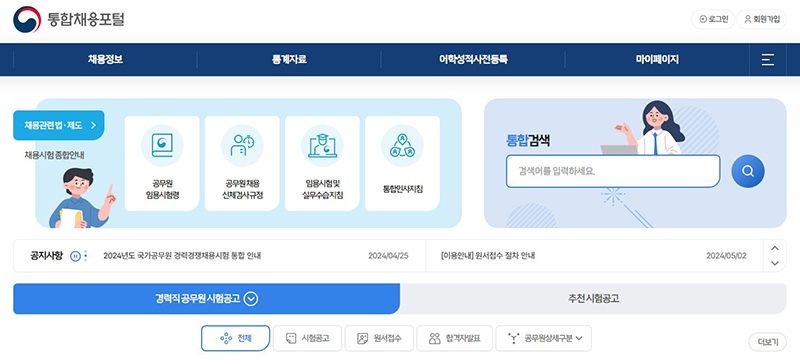Select the 합격자발표 filter button
This screenshot has width=800, height=364.
[455, 338]
